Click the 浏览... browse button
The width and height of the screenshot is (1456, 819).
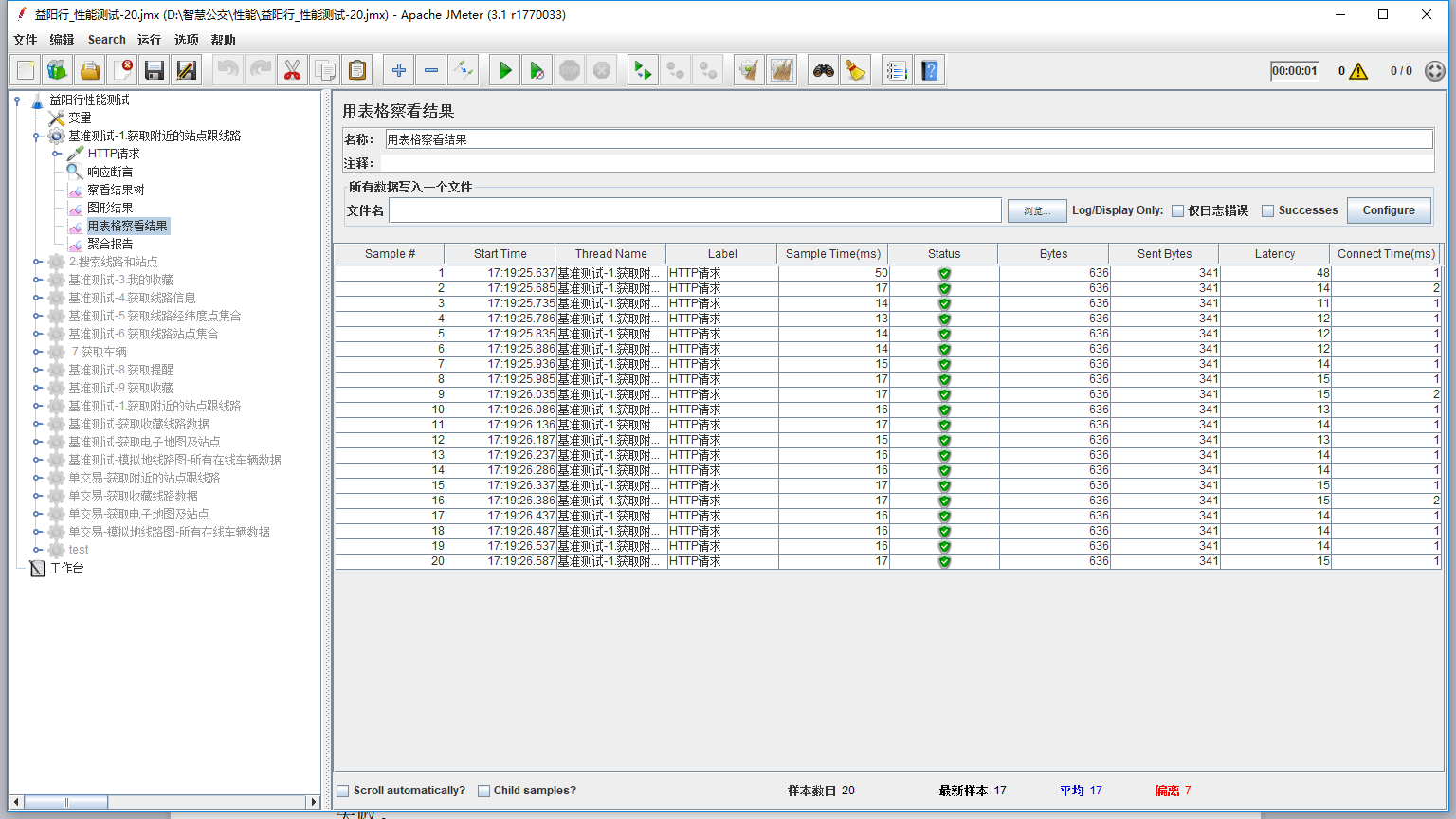(x=1036, y=210)
